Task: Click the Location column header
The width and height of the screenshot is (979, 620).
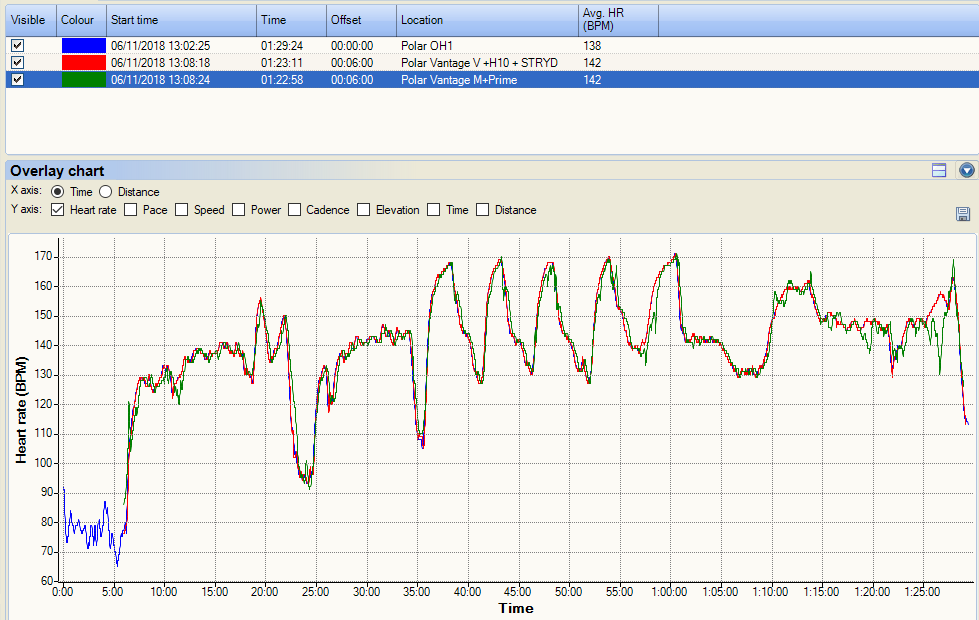Action: (486, 20)
